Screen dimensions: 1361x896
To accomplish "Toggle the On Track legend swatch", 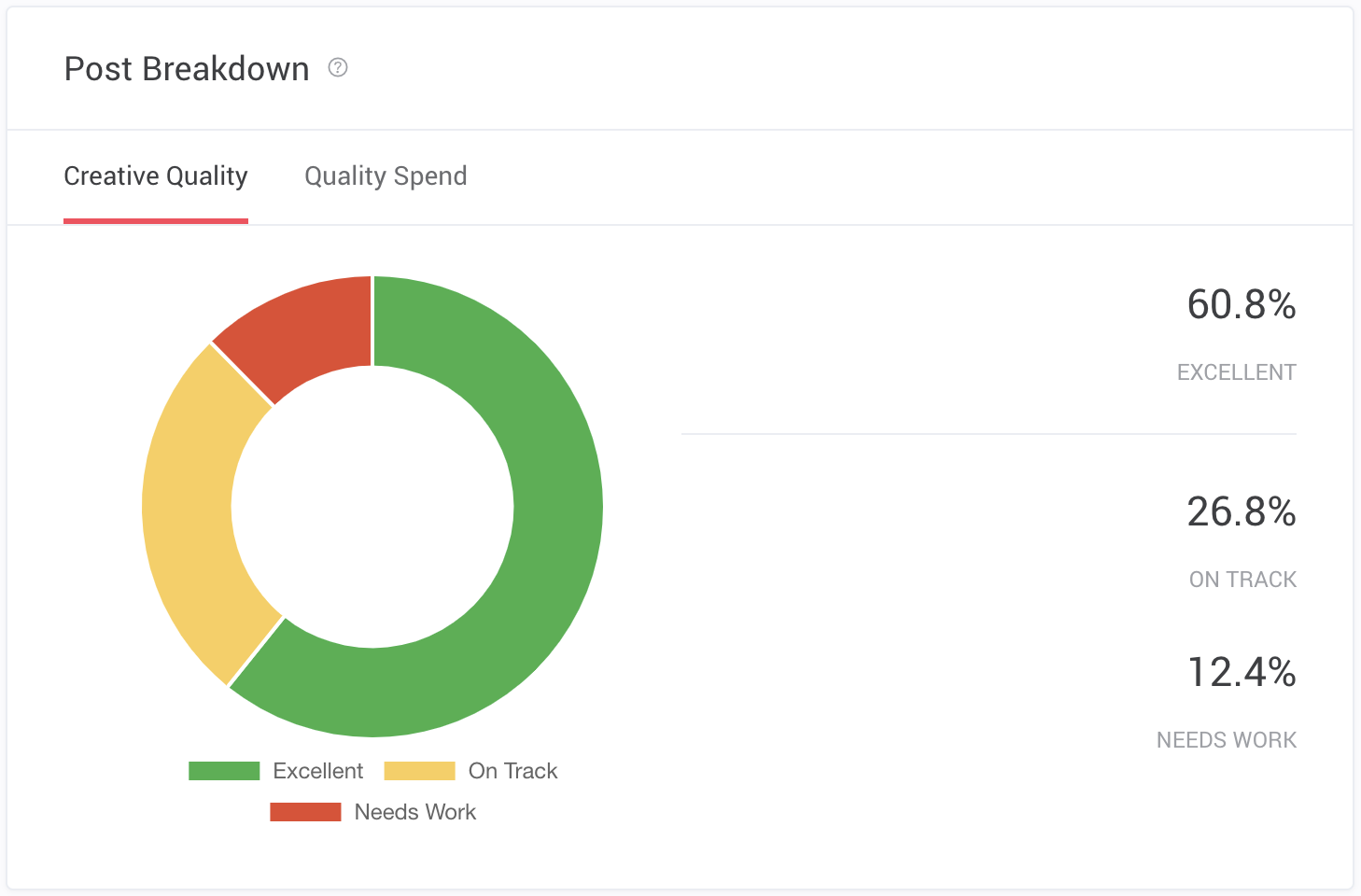I will [420, 771].
